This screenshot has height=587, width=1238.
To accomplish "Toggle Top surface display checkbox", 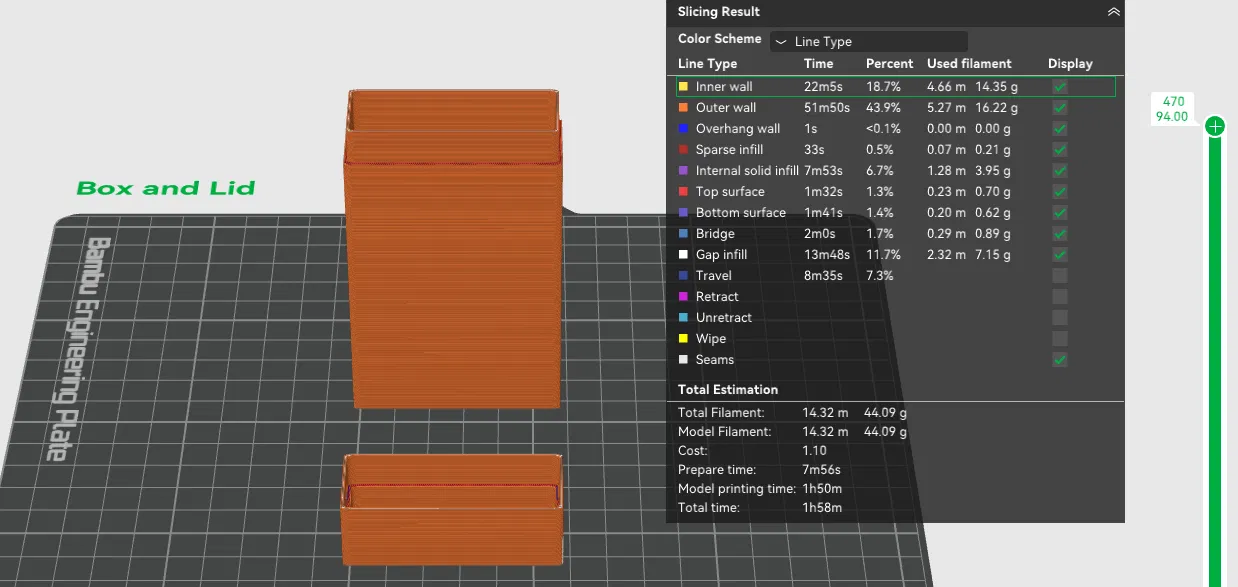I will pyautogui.click(x=1060, y=192).
